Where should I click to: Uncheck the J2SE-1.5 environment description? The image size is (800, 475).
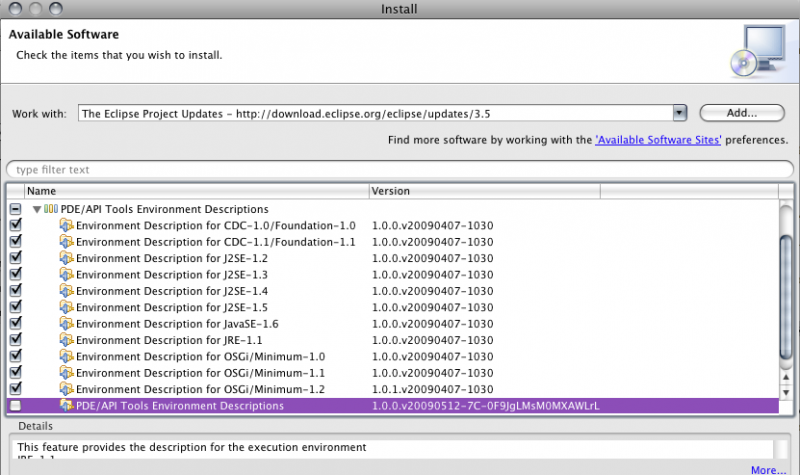point(16,306)
